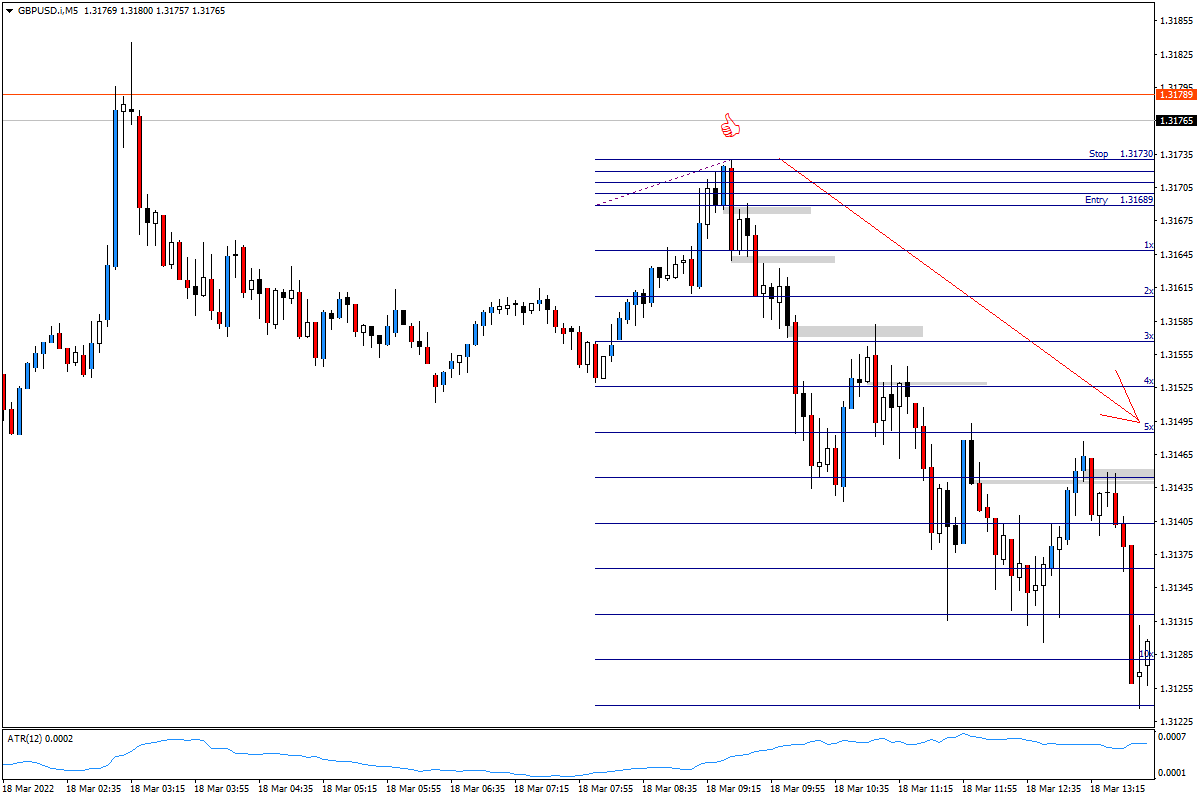Click the 18 Mar 03:15 time label
The image size is (1200, 800).
157,789
